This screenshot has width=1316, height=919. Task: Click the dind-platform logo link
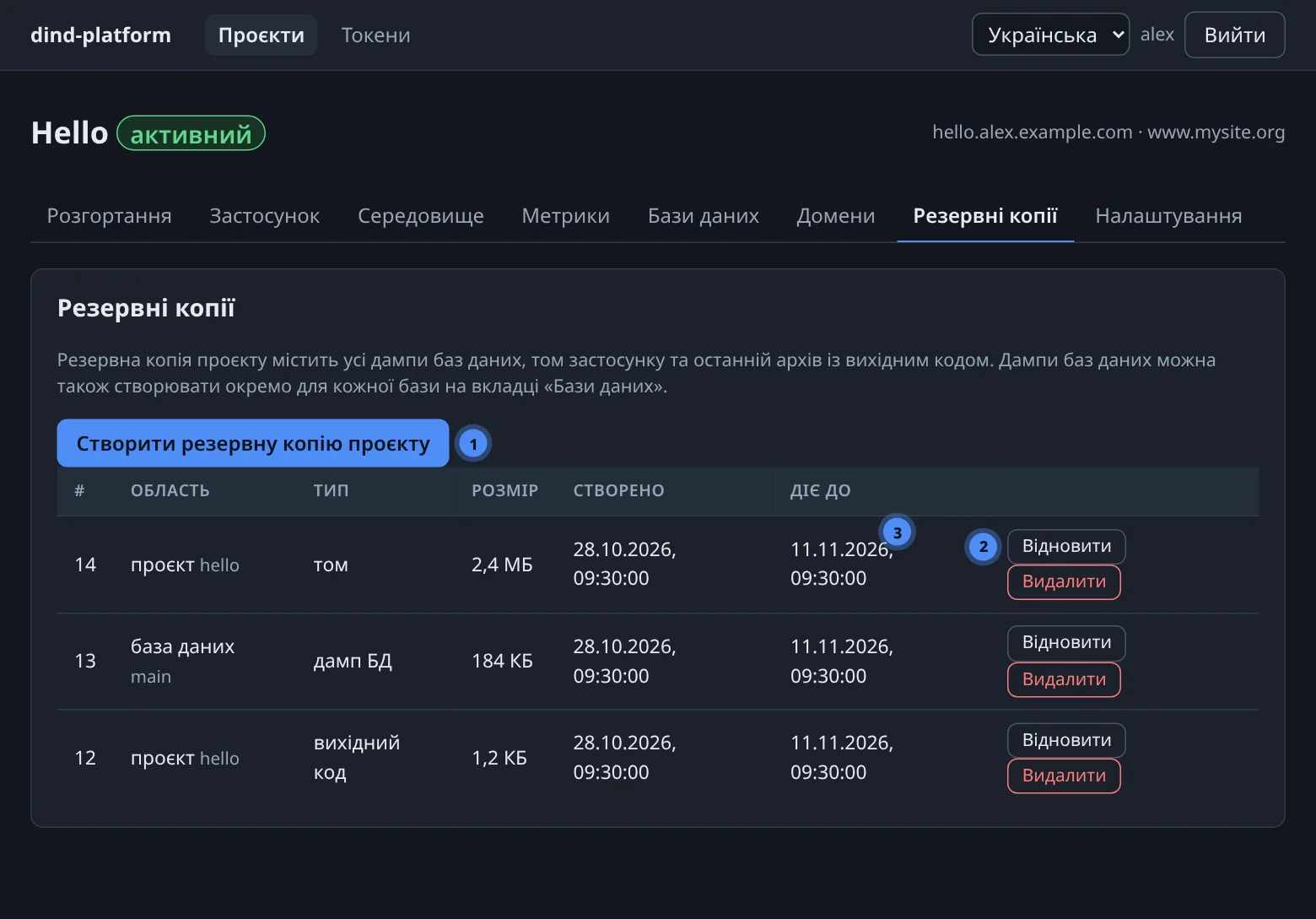click(100, 35)
